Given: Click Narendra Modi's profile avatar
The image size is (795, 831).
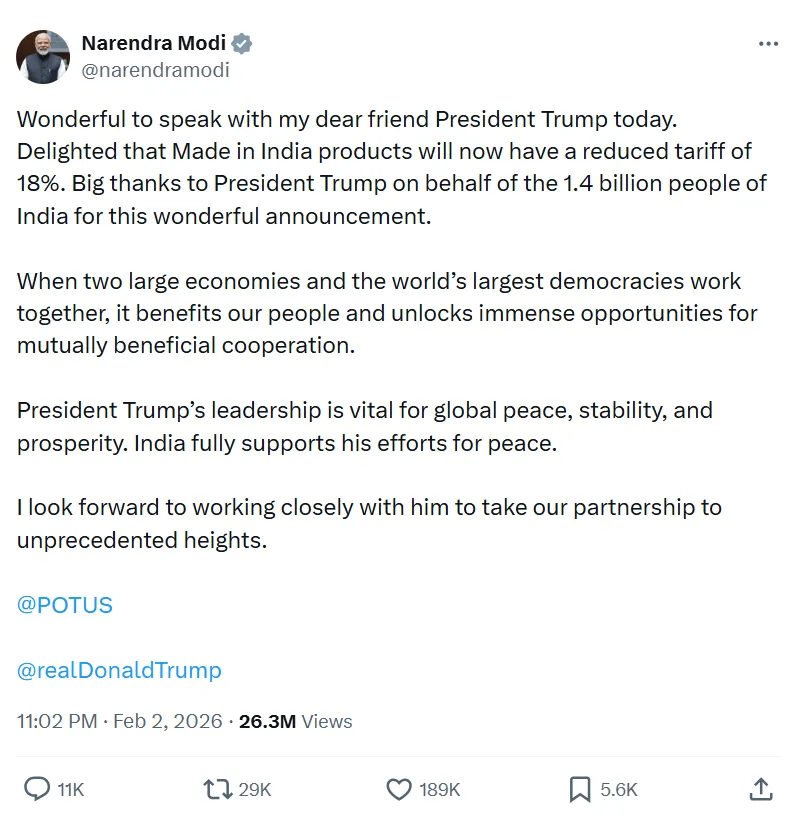Looking at the screenshot, I should point(42,57).
